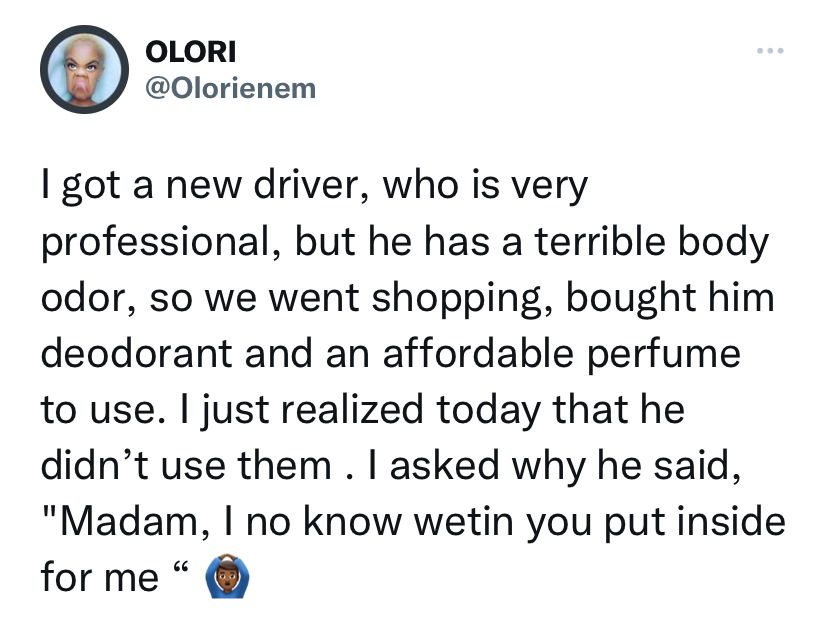Open the three-dot more options menu
828x631 pixels.
click(770, 51)
